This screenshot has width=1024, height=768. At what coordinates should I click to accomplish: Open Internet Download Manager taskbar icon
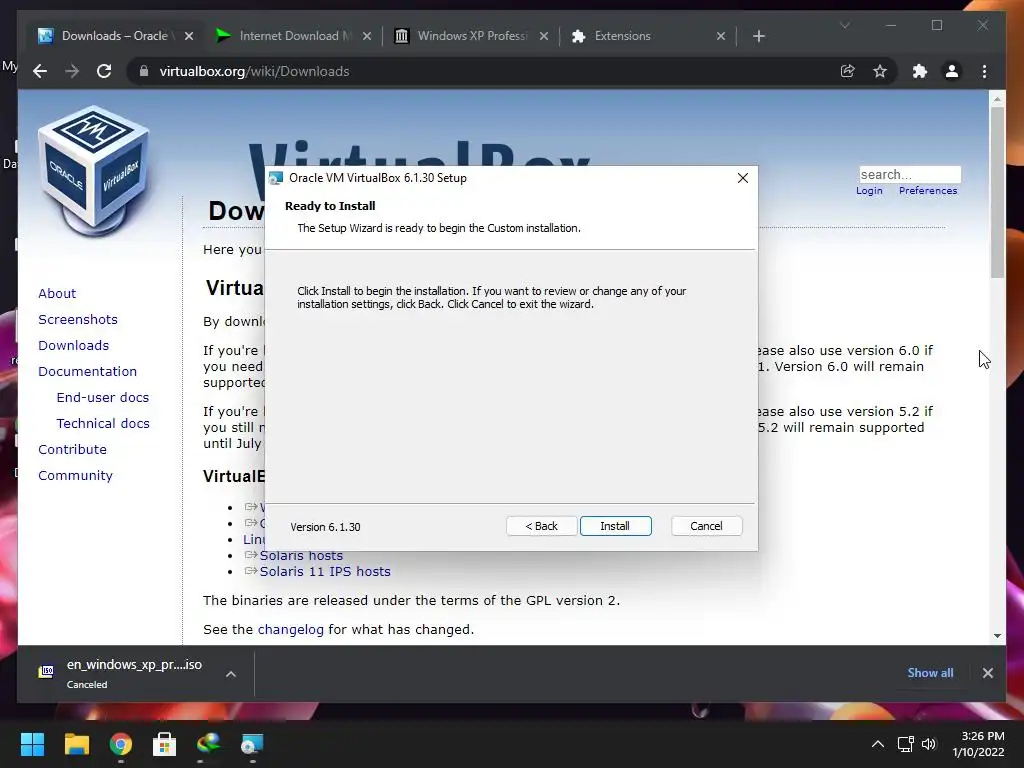pyautogui.click(x=208, y=744)
